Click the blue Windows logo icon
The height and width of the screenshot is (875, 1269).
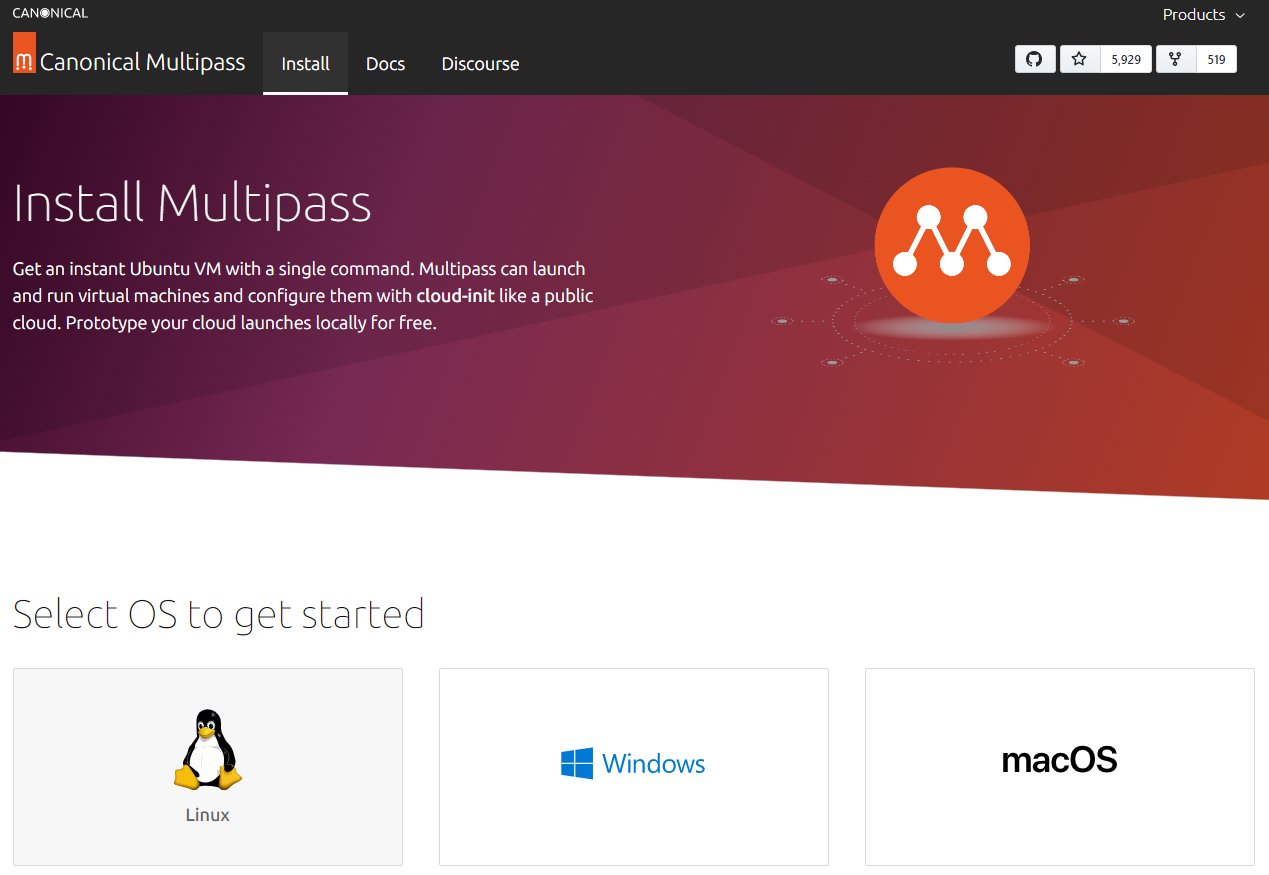click(x=577, y=764)
